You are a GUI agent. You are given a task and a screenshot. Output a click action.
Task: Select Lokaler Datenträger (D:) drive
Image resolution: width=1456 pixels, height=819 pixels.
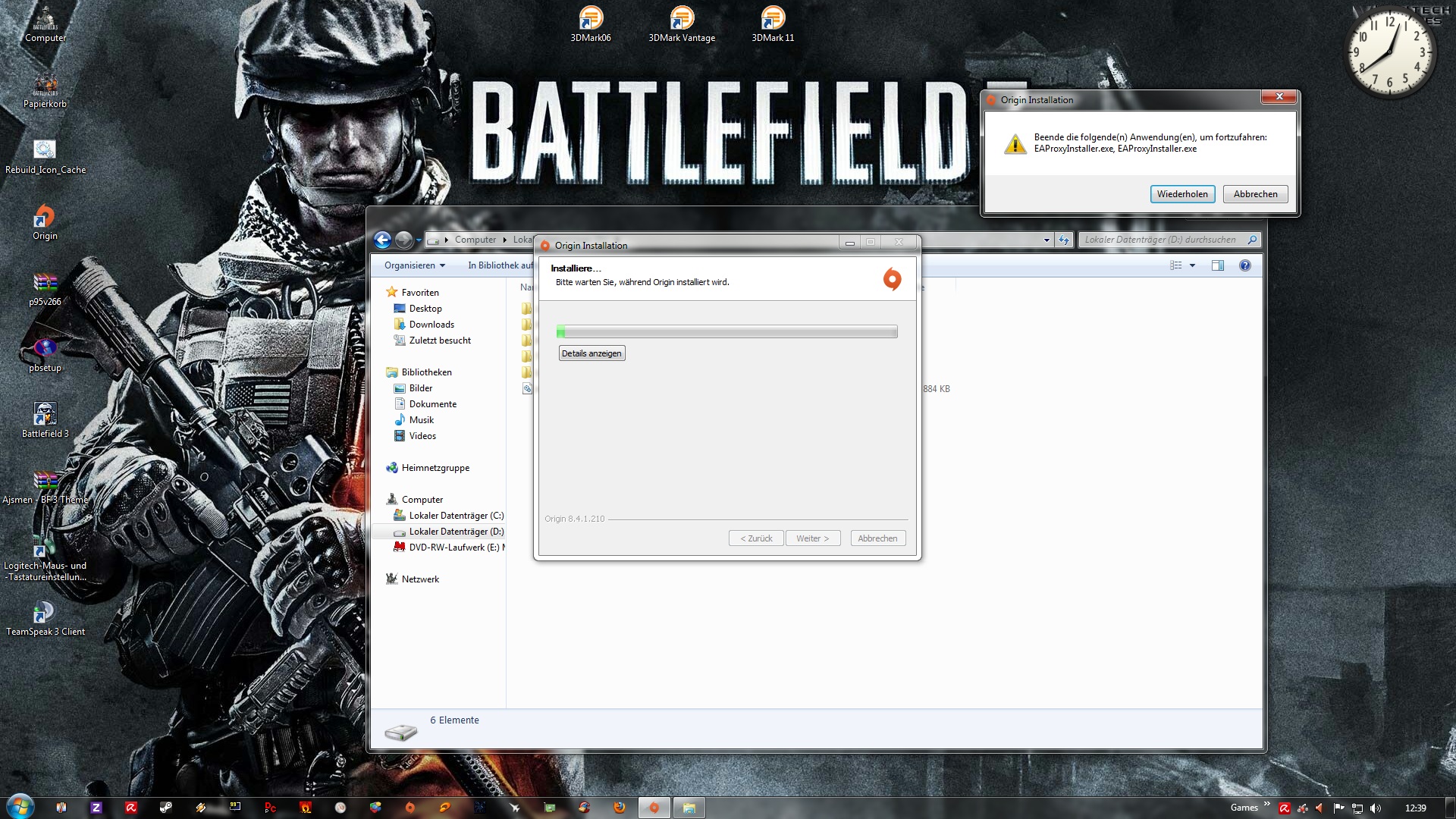coord(449,532)
